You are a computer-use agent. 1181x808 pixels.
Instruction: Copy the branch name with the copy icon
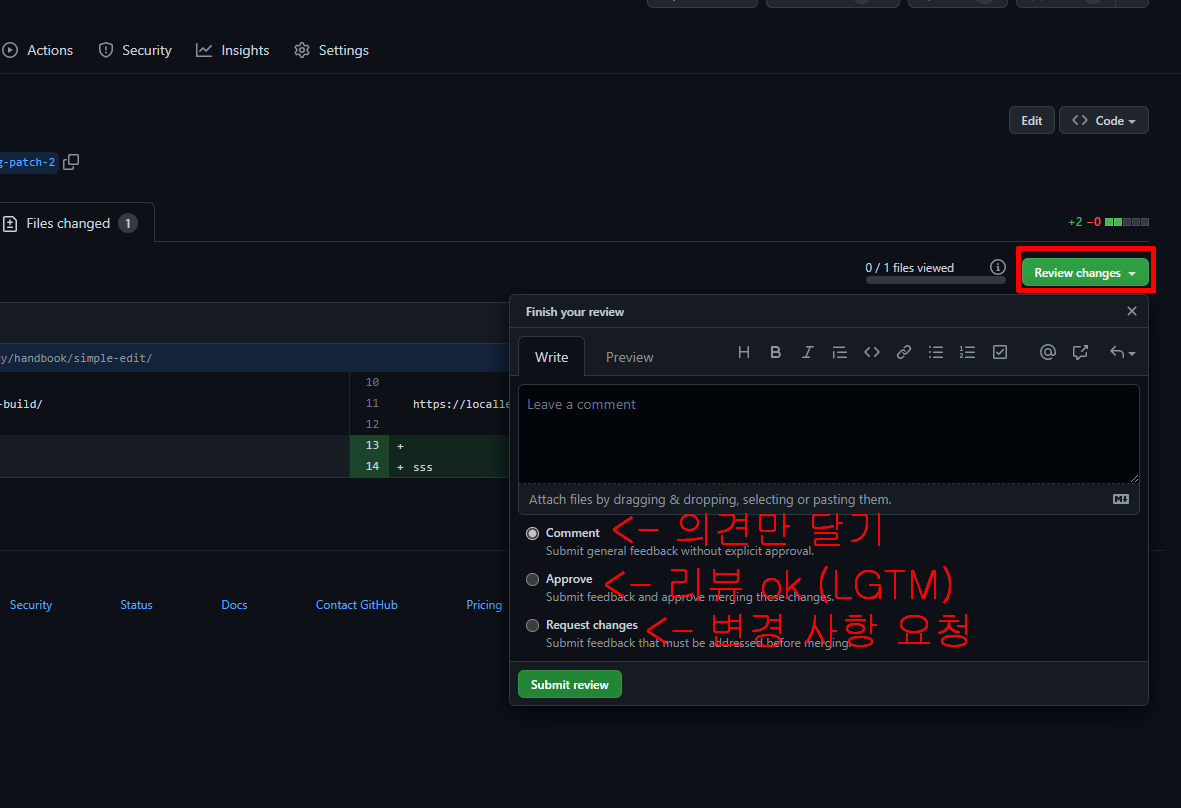coord(71,162)
